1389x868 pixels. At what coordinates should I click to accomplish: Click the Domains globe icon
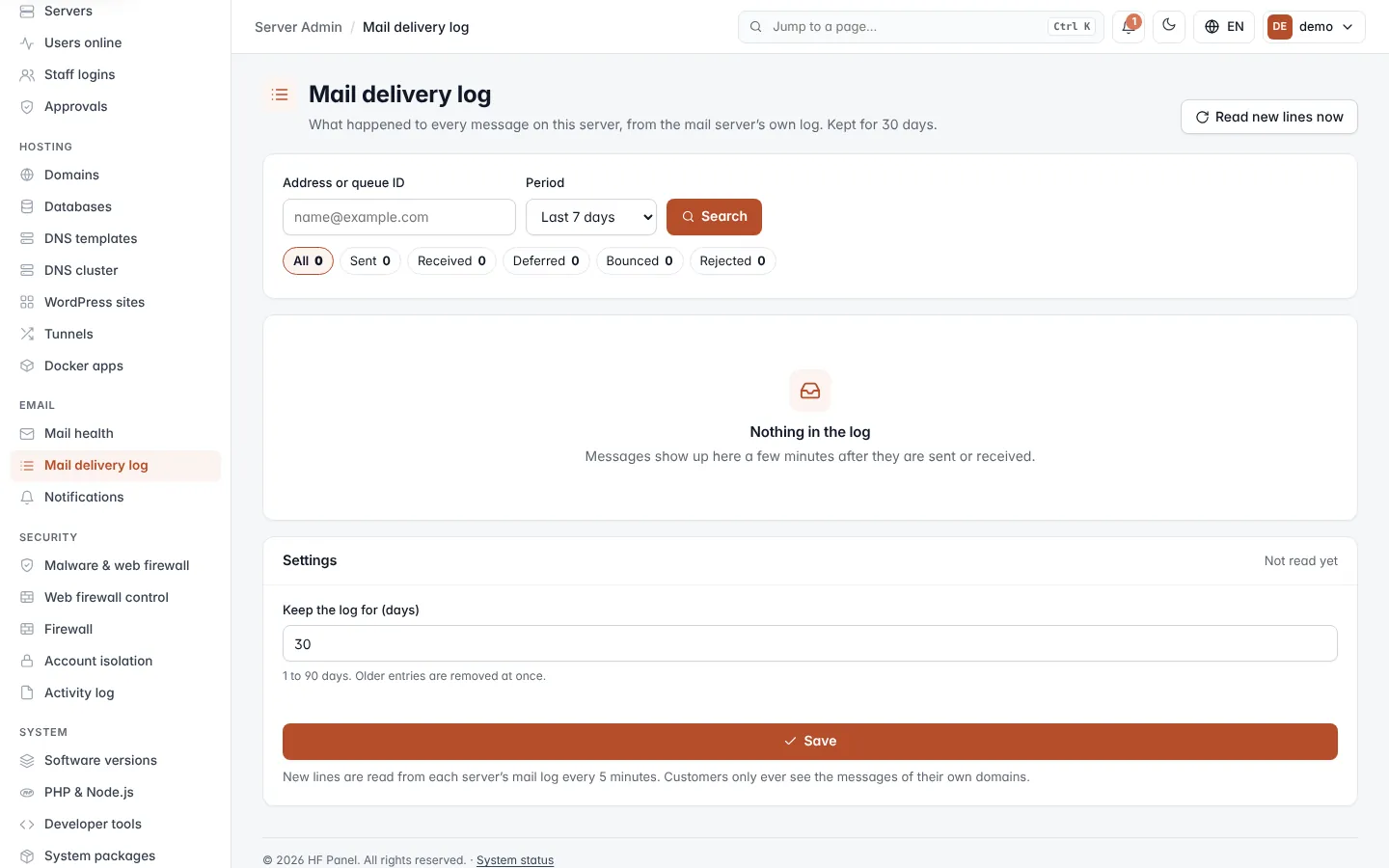27,176
